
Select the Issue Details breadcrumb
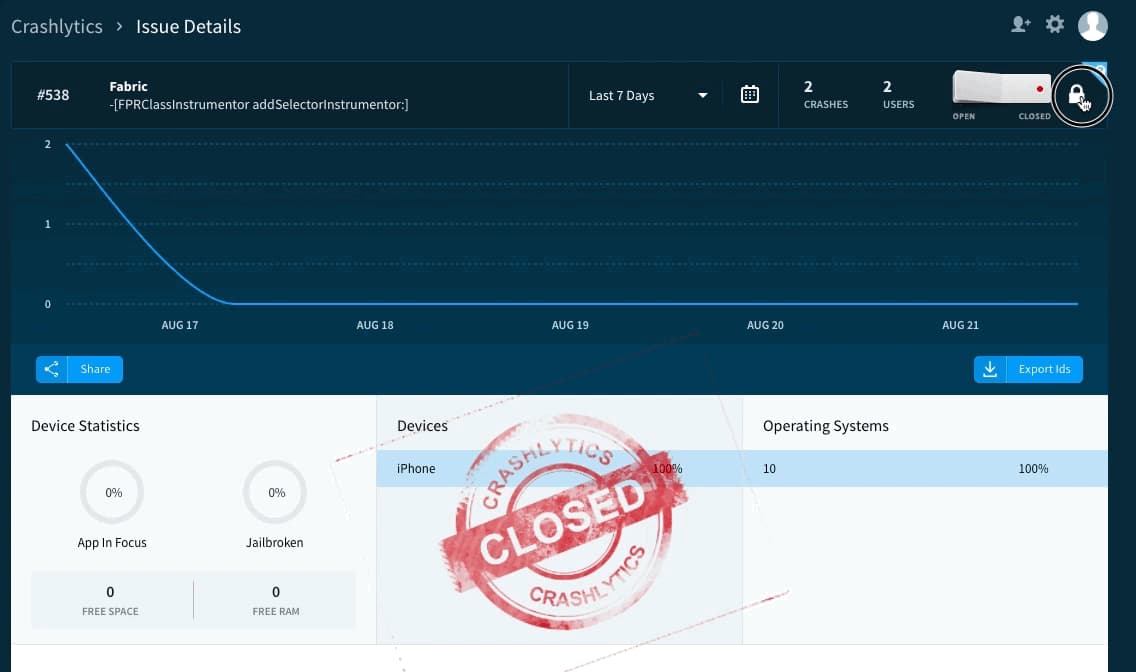click(x=188, y=27)
